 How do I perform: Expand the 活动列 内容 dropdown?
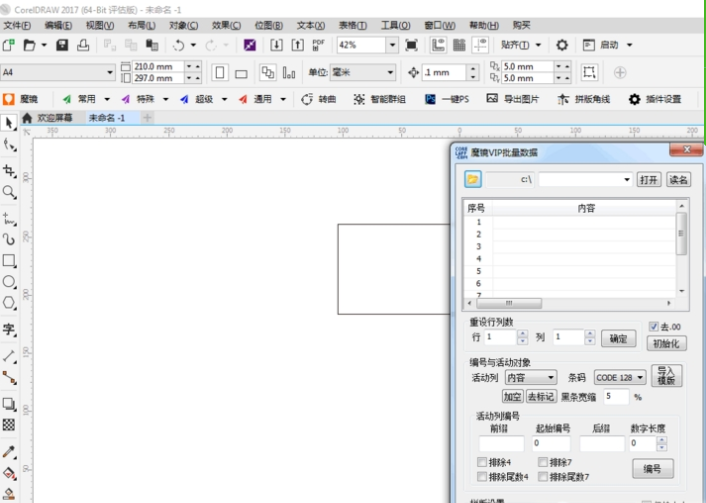point(530,378)
